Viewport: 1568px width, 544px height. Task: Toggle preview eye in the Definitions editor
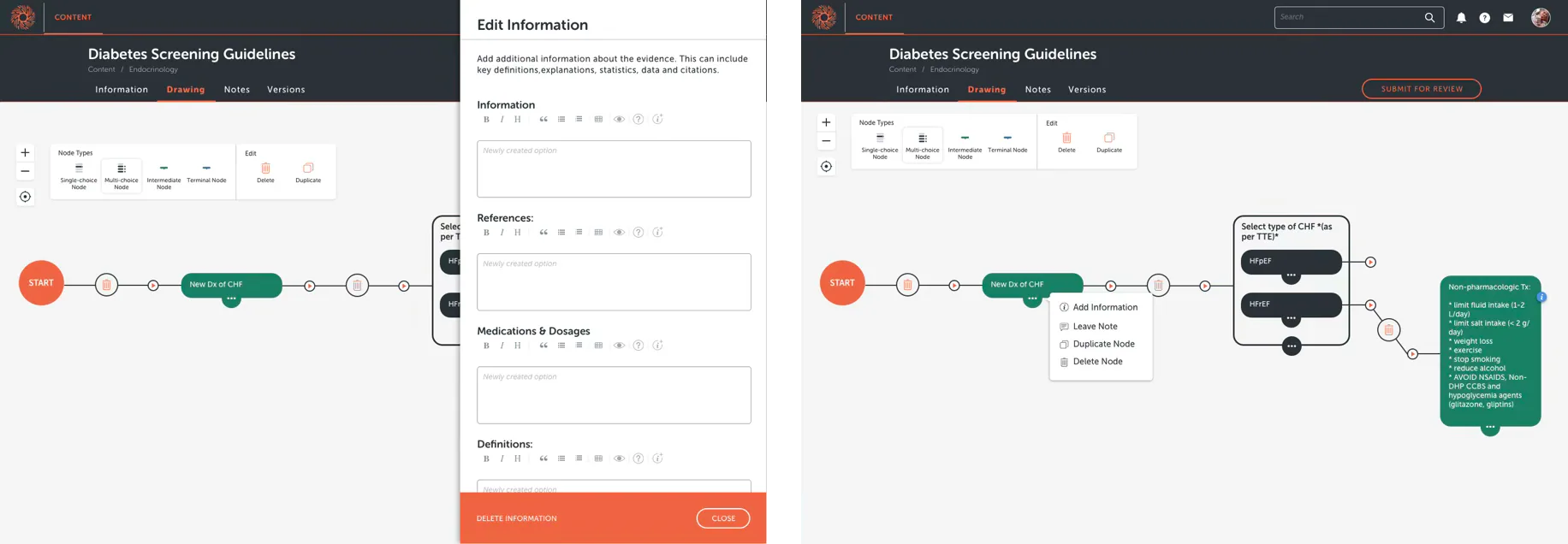pyautogui.click(x=619, y=458)
